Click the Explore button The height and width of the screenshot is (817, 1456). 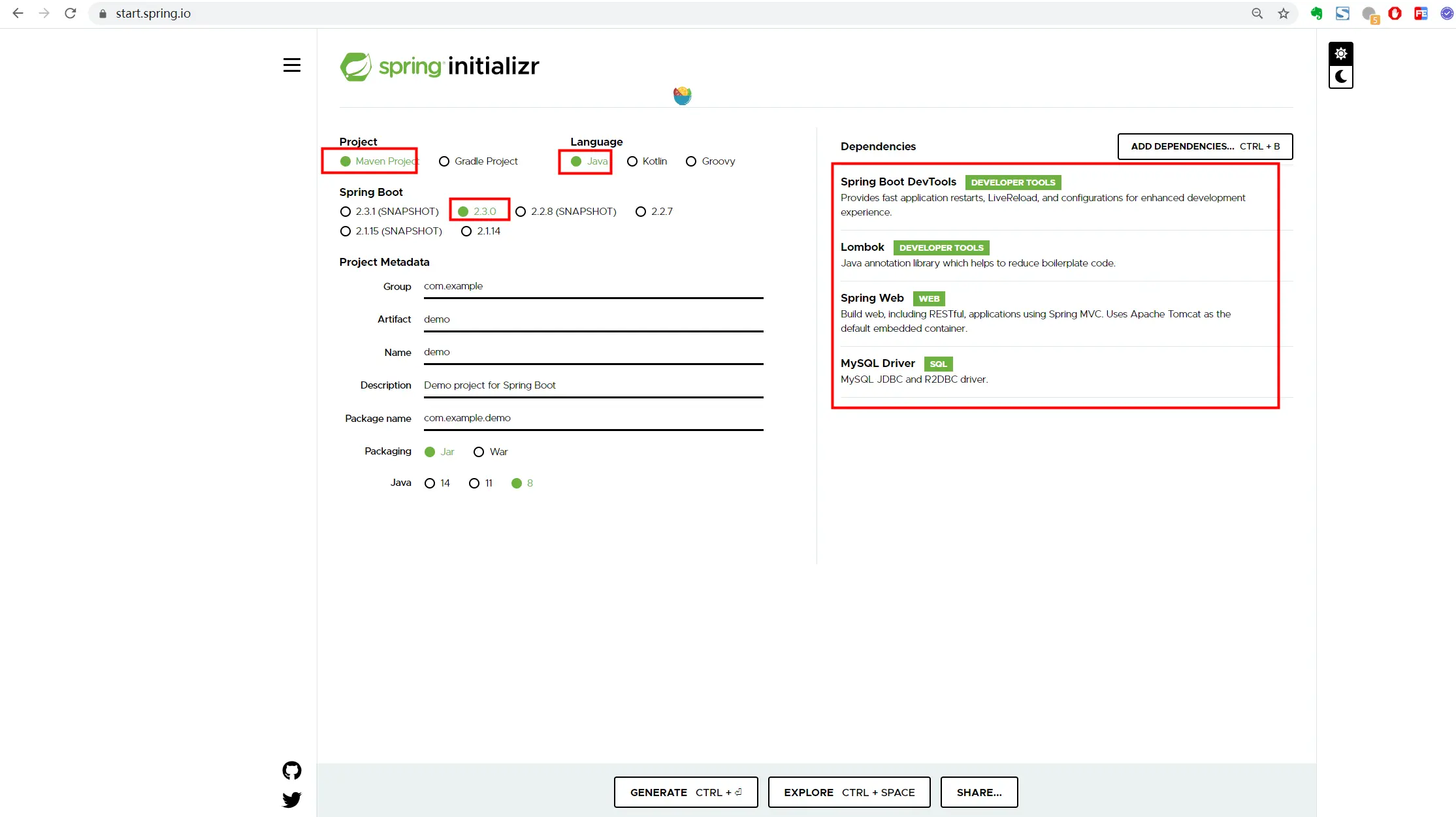849,792
